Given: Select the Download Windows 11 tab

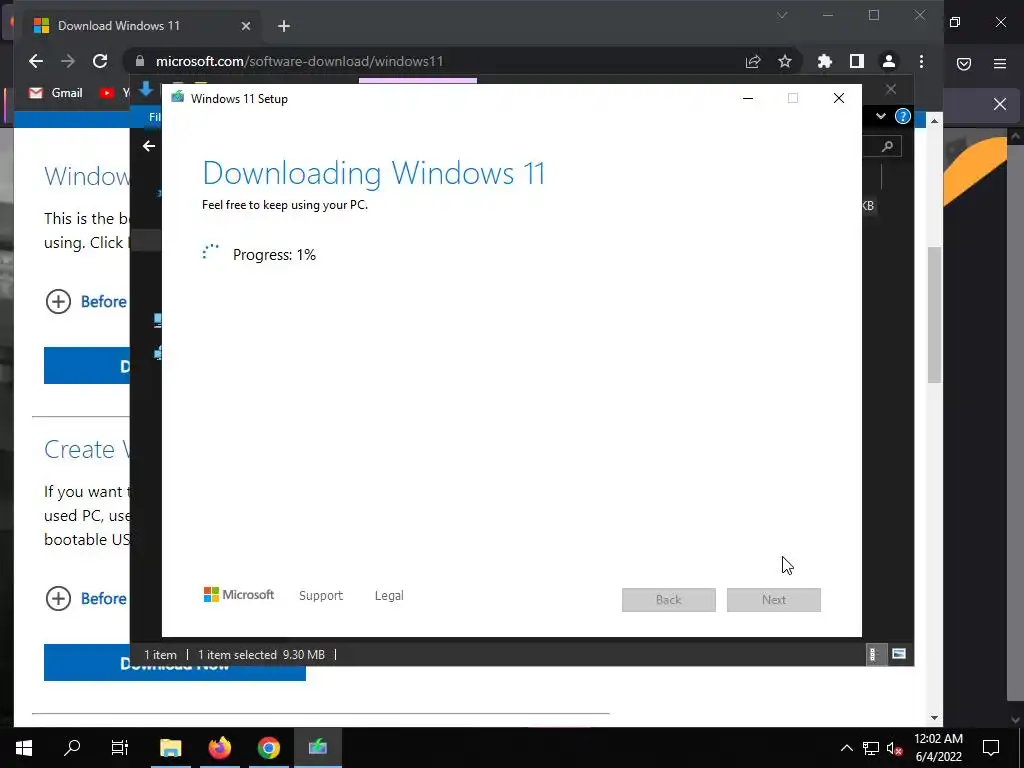Looking at the screenshot, I should pos(140,26).
